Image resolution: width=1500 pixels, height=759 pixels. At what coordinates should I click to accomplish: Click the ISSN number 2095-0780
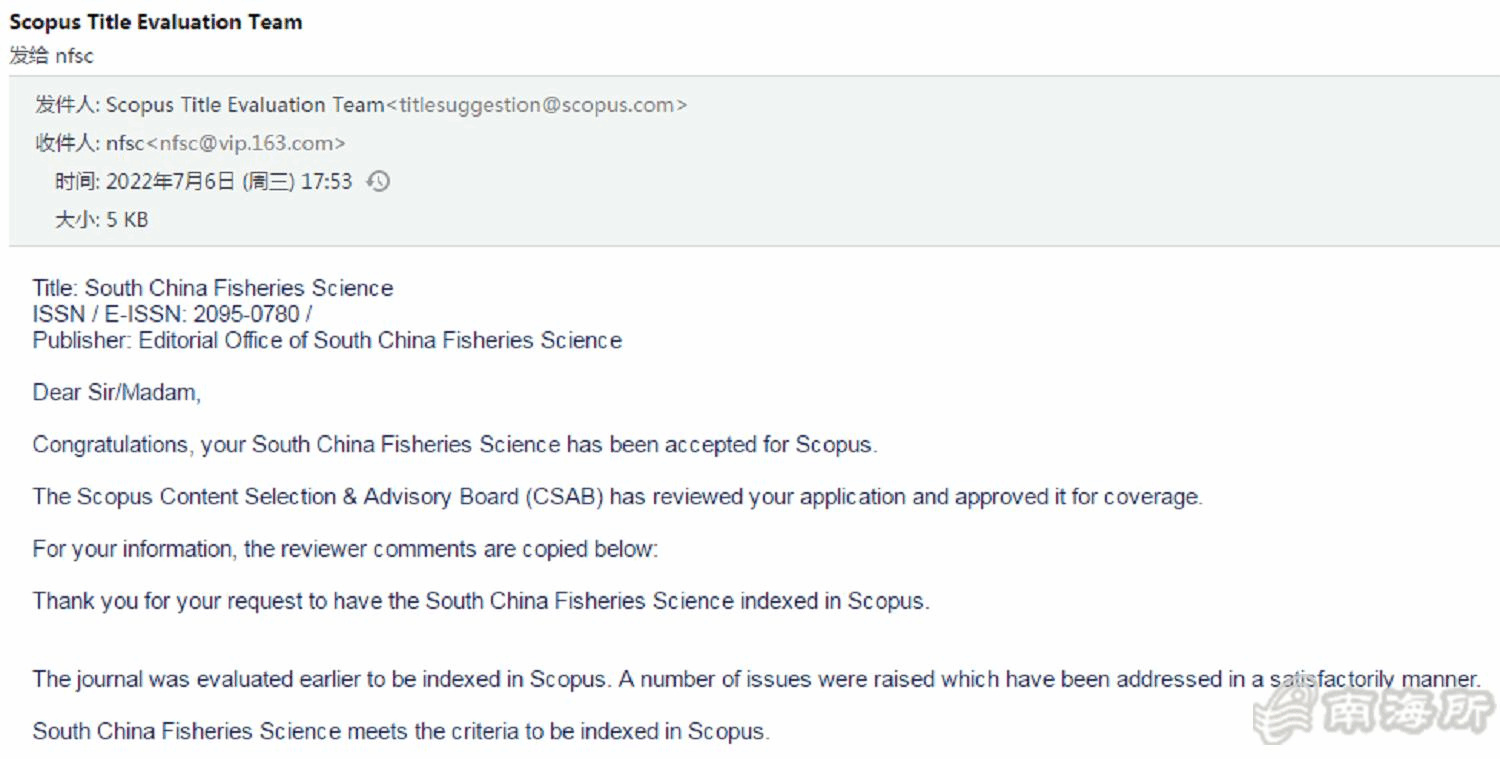[x=246, y=314]
